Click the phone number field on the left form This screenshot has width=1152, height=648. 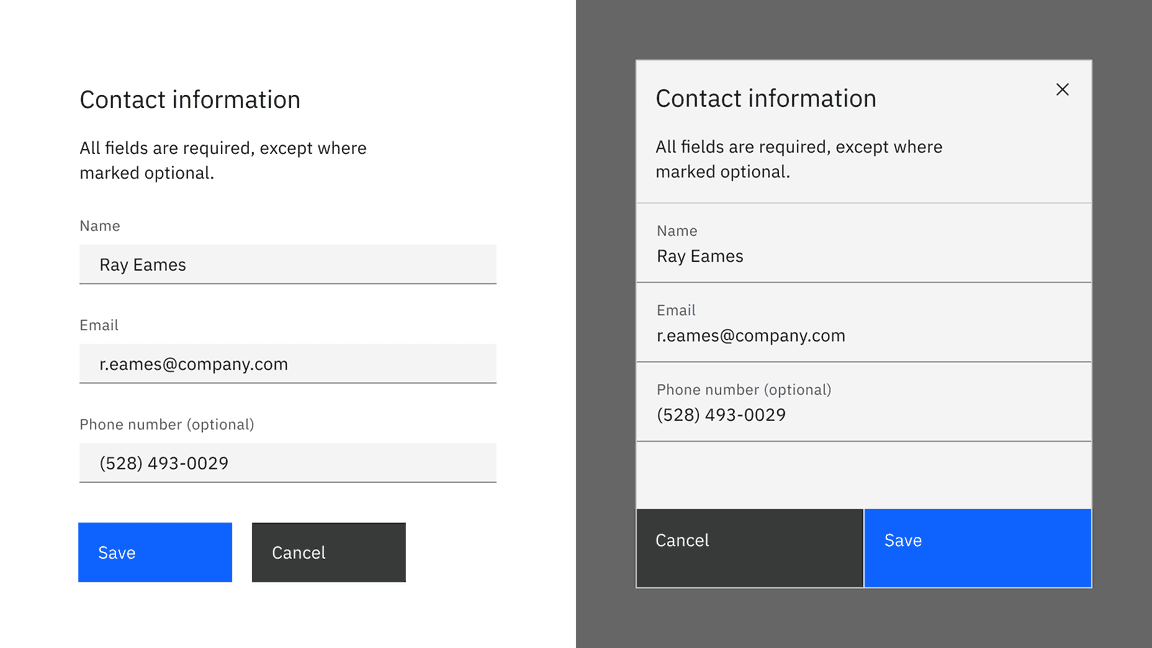point(288,462)
